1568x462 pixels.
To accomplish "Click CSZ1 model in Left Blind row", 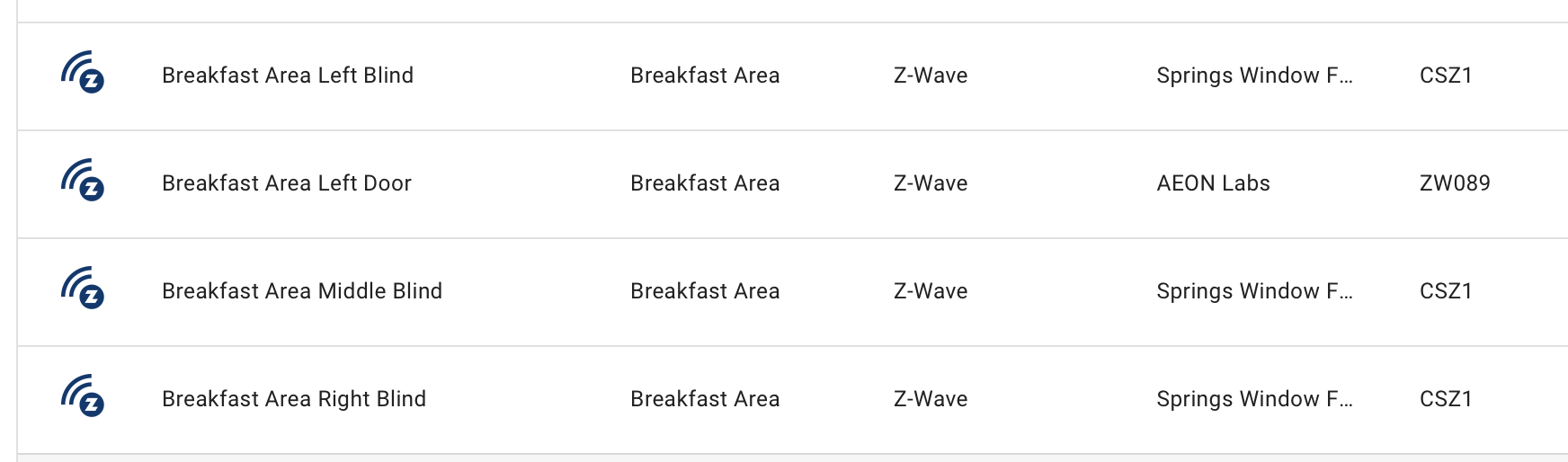I will [1446, 76].
